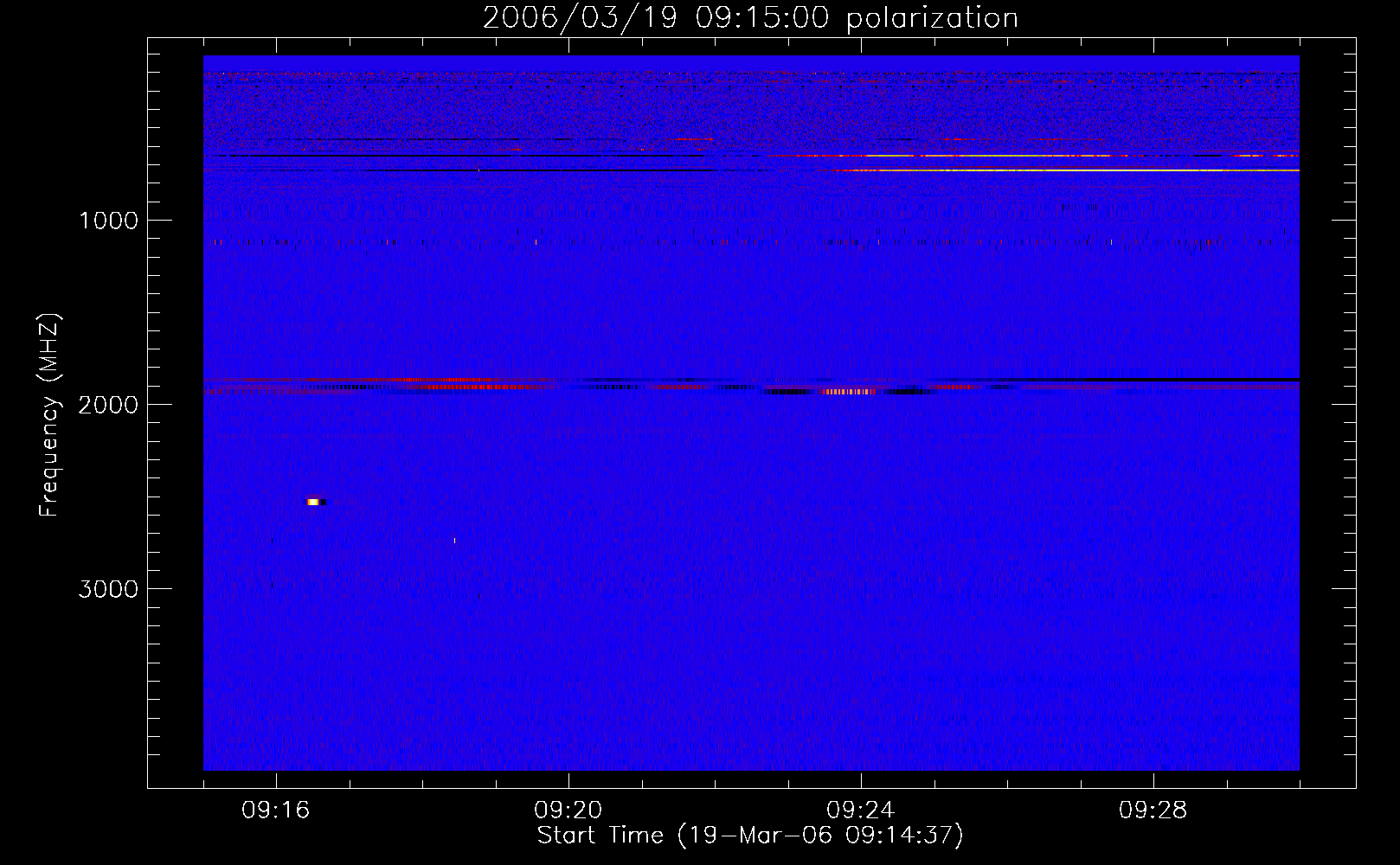Click the 2000 frequency tick label

pos(108,405)
